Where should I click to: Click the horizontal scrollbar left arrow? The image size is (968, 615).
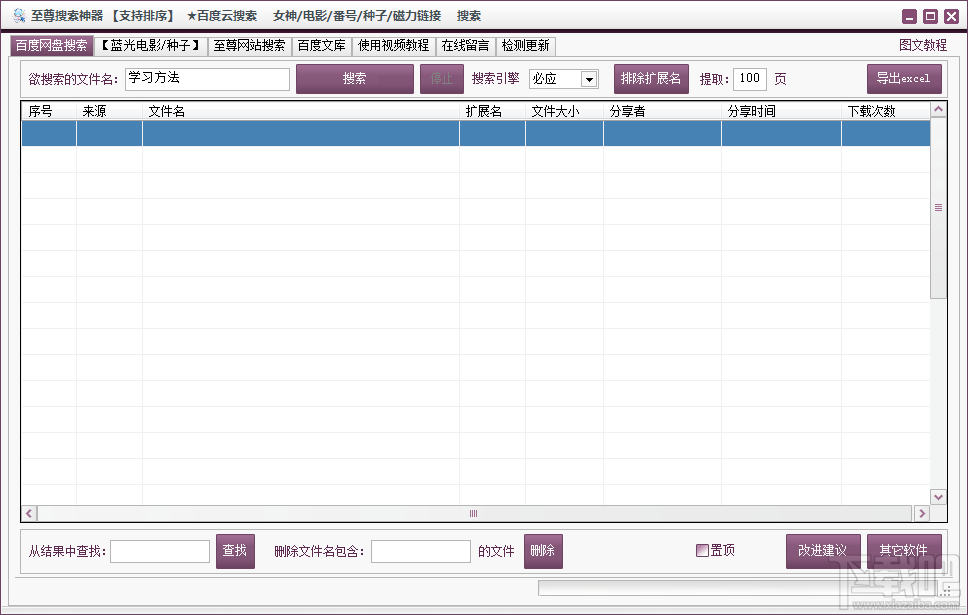click(x=29, y=513)
